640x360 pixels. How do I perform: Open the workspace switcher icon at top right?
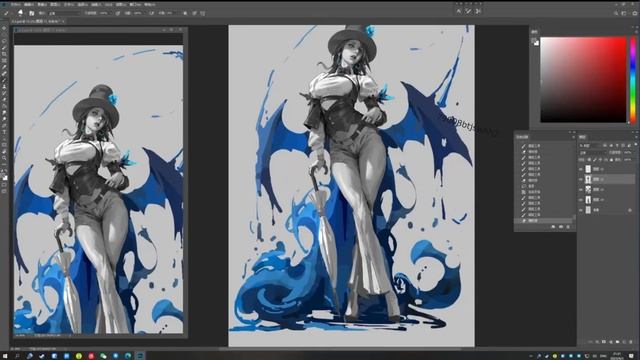pos(624,13)
